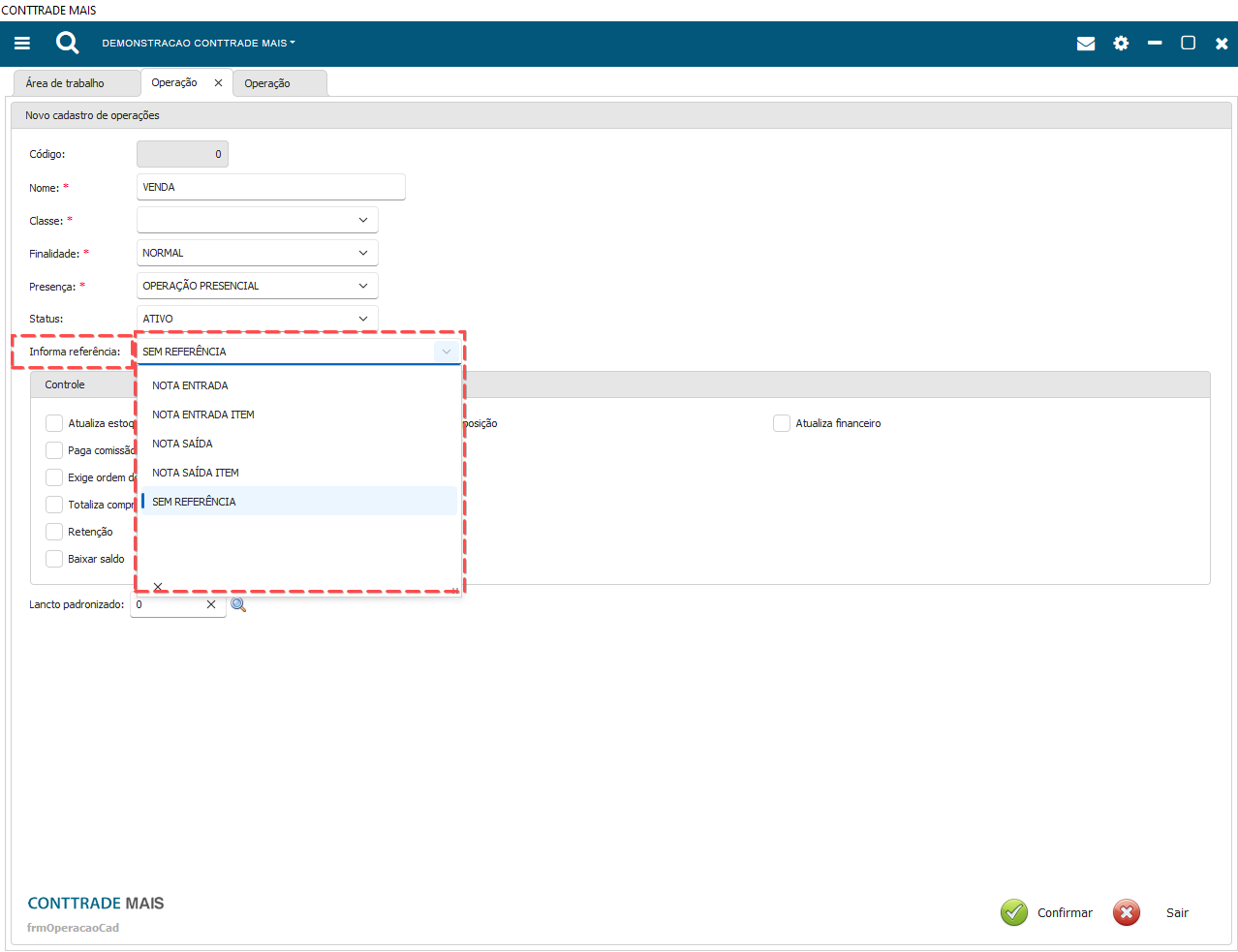Screen dimensions: 1238x952
Task: Close the active Operação tab
Action: (x=218, y=83)
